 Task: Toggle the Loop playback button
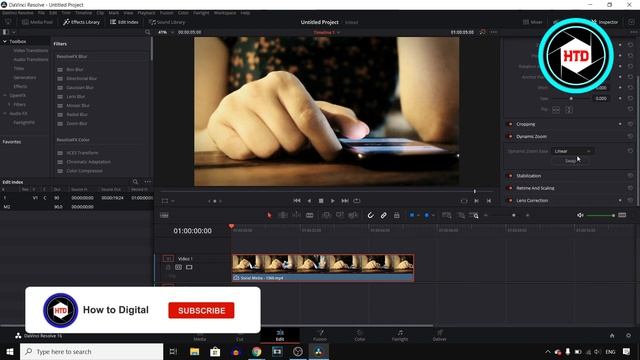click(357, 201)
